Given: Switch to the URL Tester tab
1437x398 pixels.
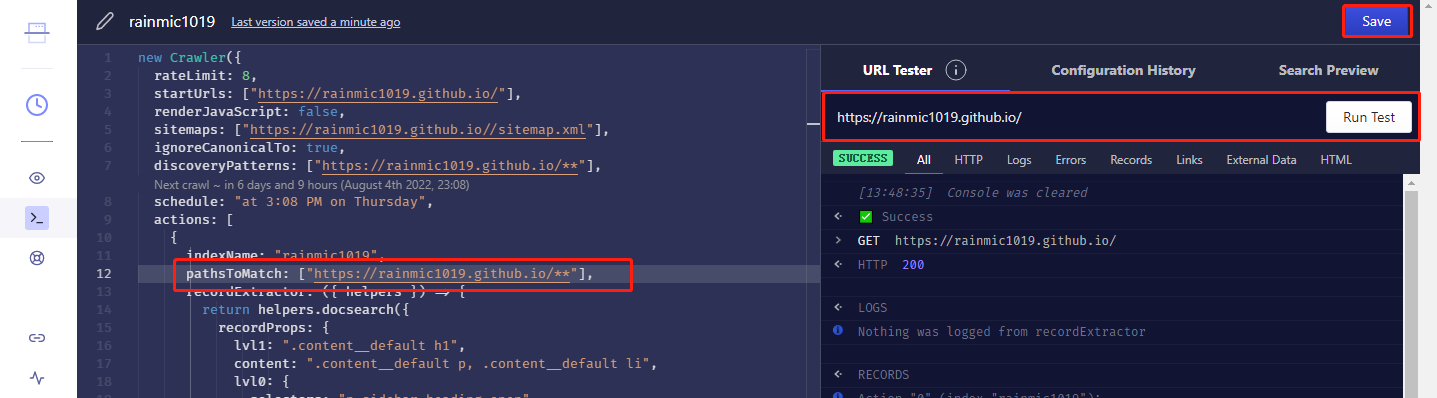Looking at the screenshot, I should [897, 70].
